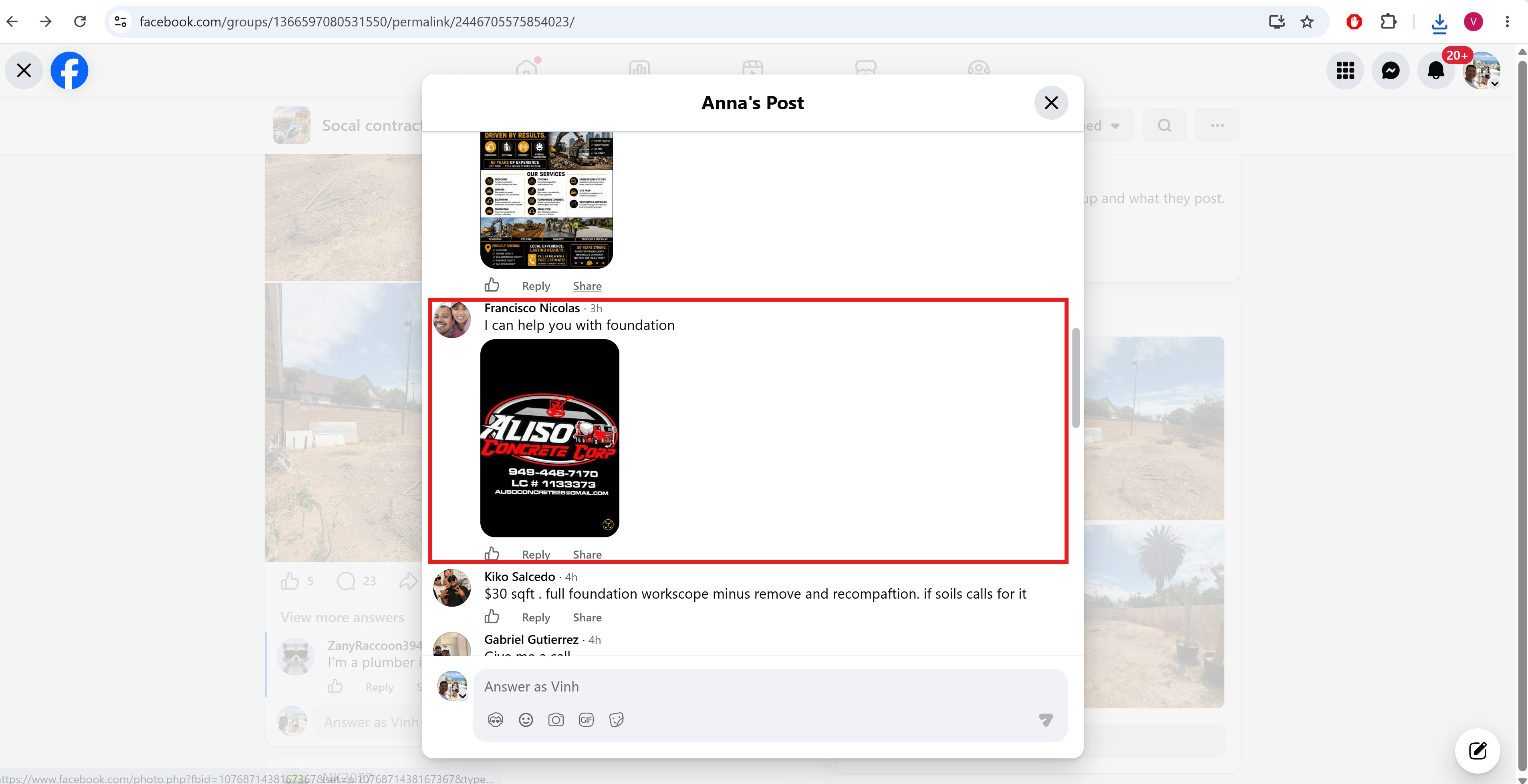Open the Chrome three-dot menu
Viewport: 1528px width, 784px height.
click(1507, 22)
